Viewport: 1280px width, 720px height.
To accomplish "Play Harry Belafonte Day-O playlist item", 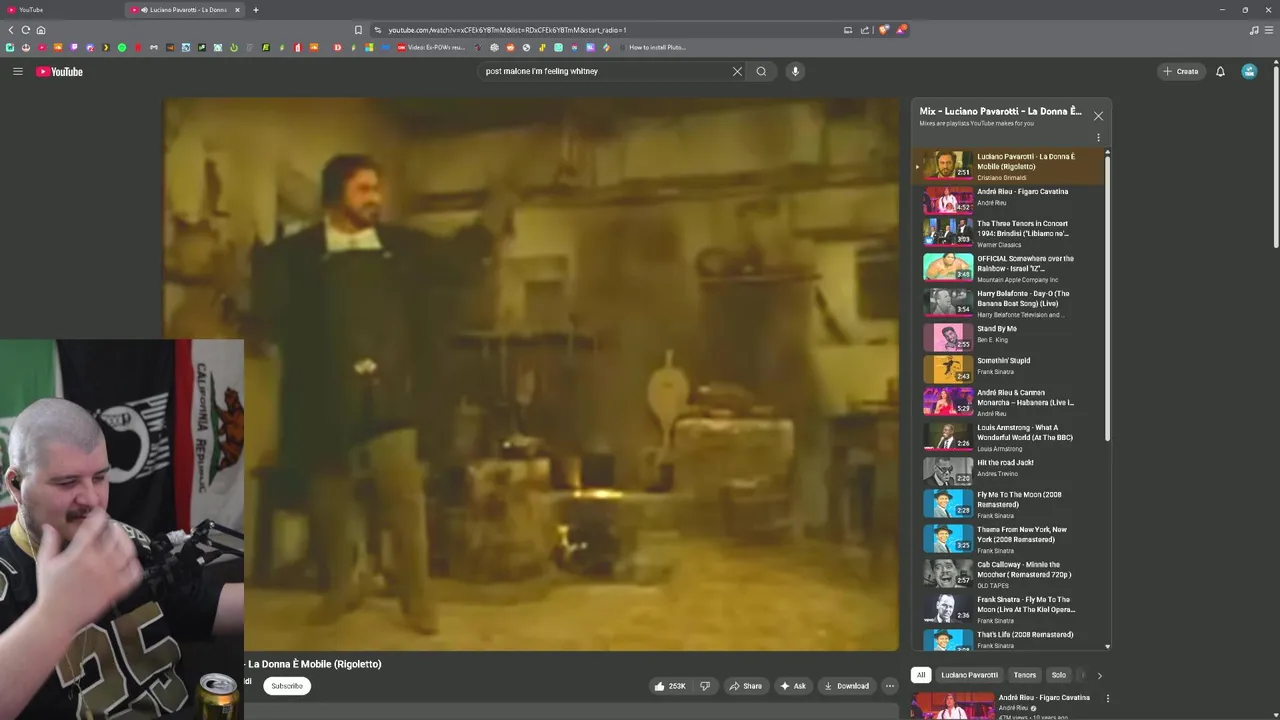I will click(x=1010, y=303).
